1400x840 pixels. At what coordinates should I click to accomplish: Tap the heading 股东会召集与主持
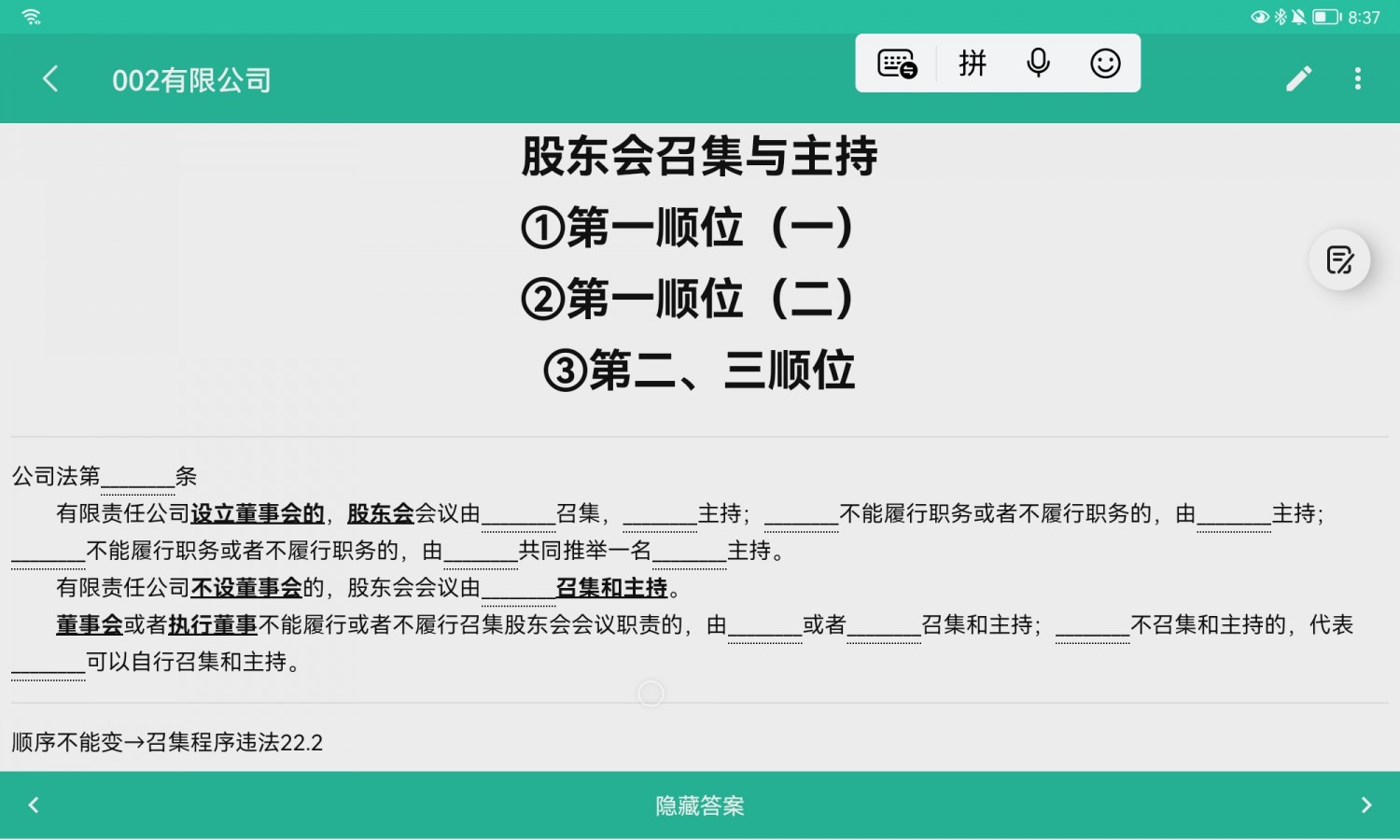pos(699,156)
